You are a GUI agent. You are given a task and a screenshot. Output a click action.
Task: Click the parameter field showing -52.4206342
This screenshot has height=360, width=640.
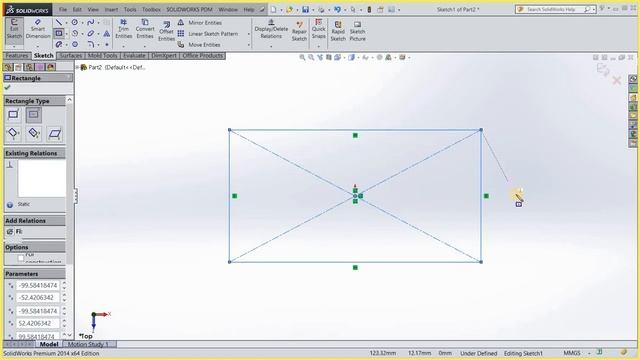pos(38,298)
